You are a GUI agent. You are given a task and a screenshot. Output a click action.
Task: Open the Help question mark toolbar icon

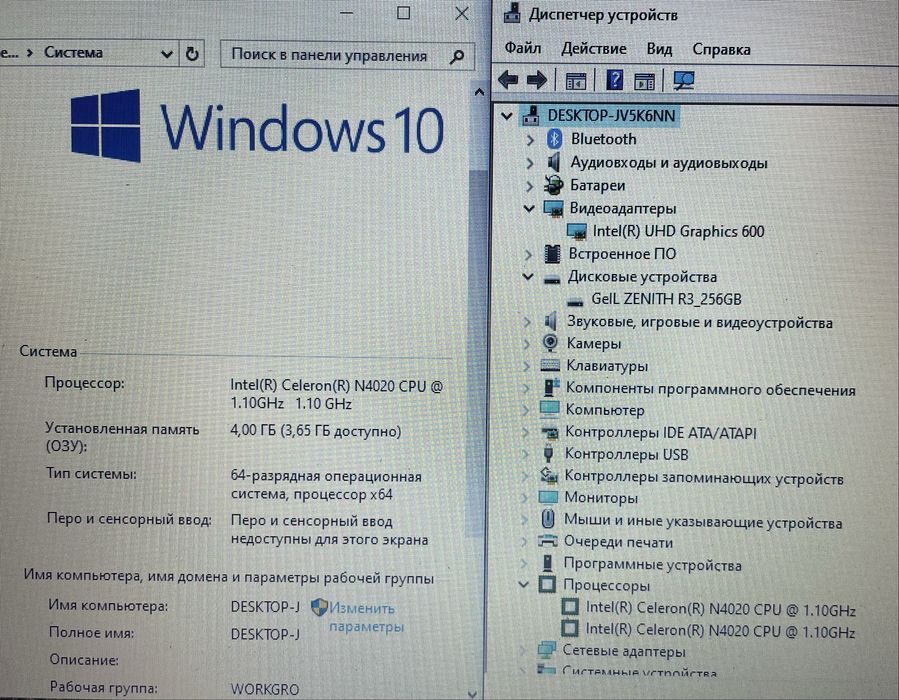[614, 80]
